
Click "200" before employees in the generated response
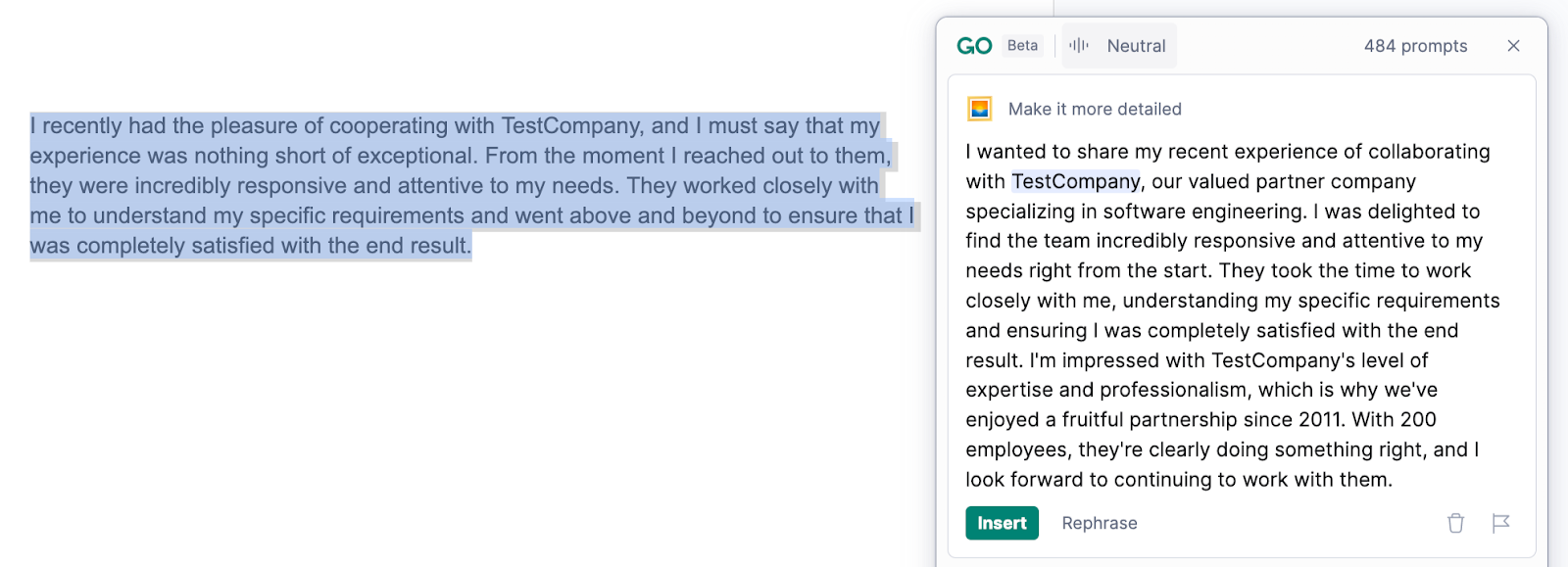pos(1417,419)
